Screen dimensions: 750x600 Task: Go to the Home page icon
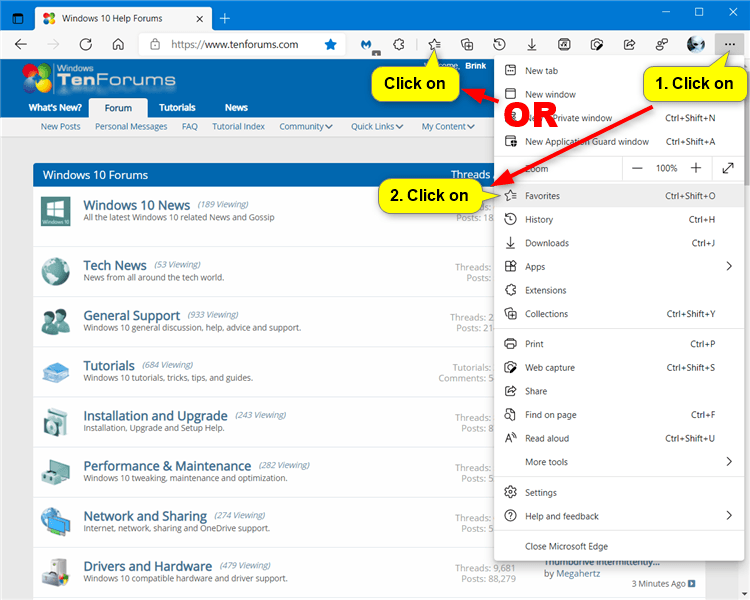click(118, 44)
